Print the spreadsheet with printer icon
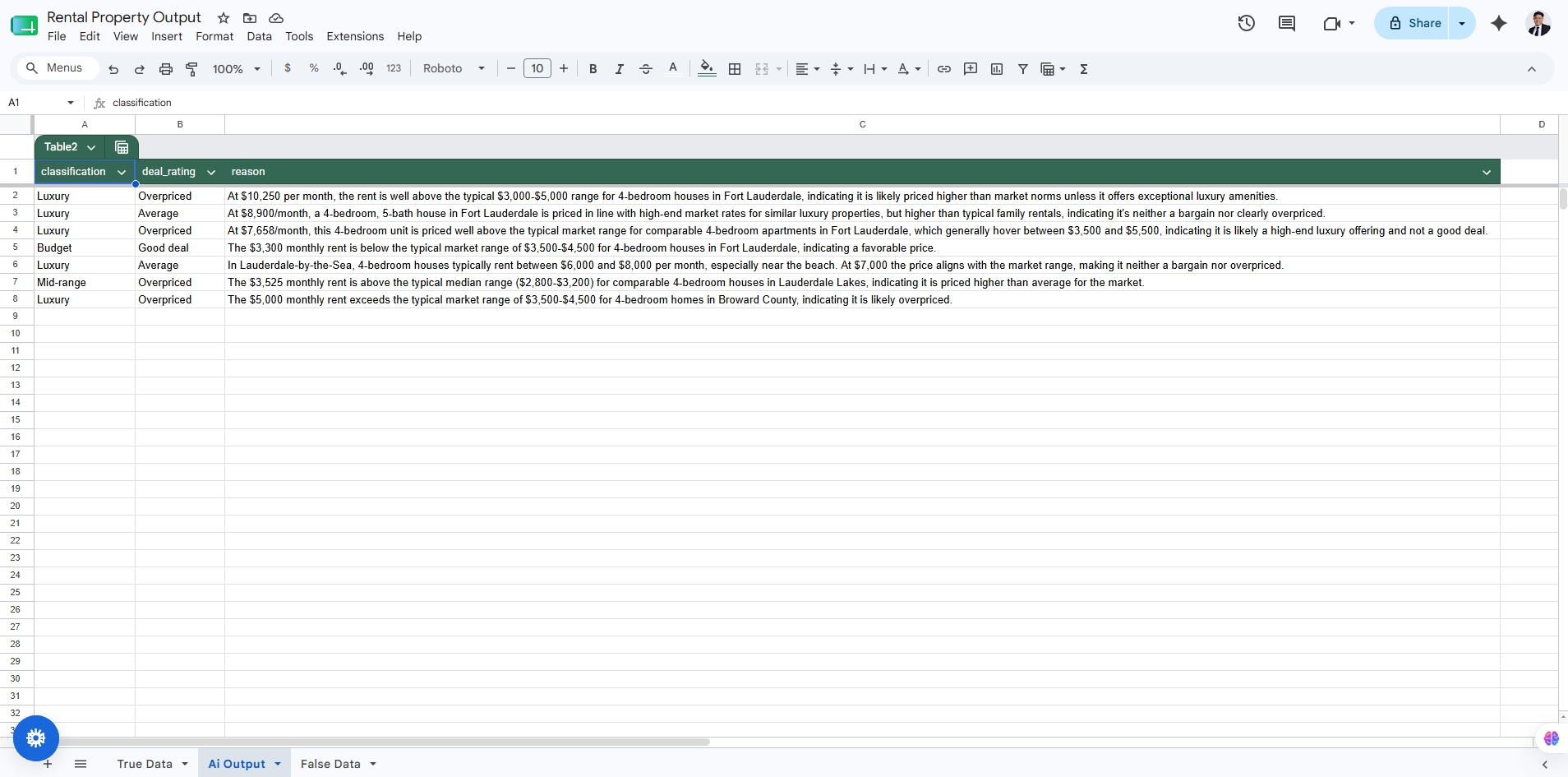The image size is (1568, 777). 166,69
